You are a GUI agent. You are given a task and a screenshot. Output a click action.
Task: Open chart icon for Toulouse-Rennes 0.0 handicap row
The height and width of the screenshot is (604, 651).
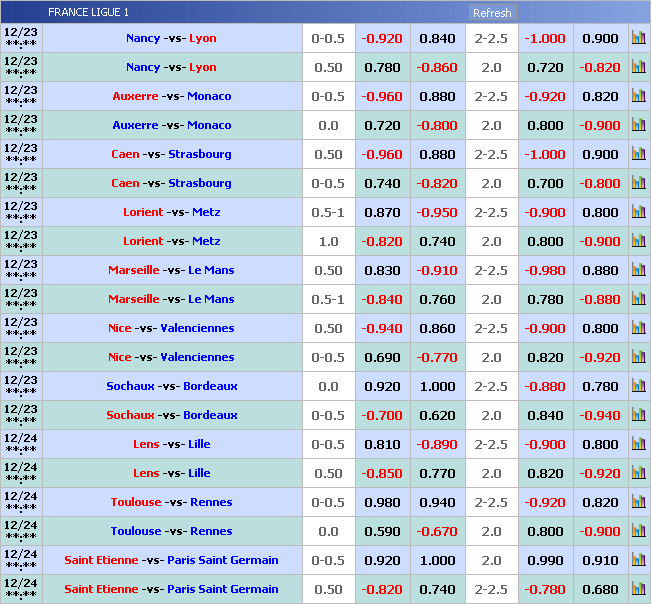coord(638,531)
